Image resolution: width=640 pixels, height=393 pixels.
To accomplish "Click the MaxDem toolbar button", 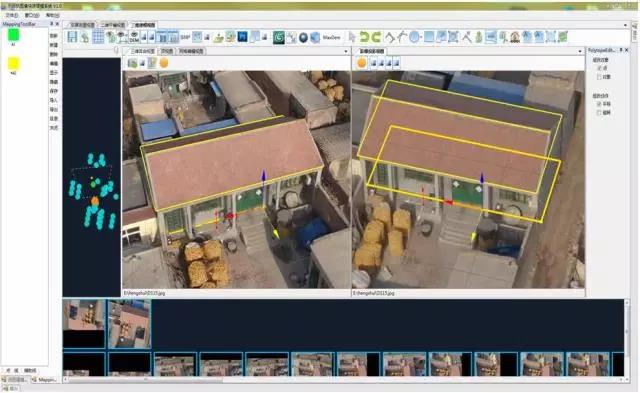I will tap(331, 38).
